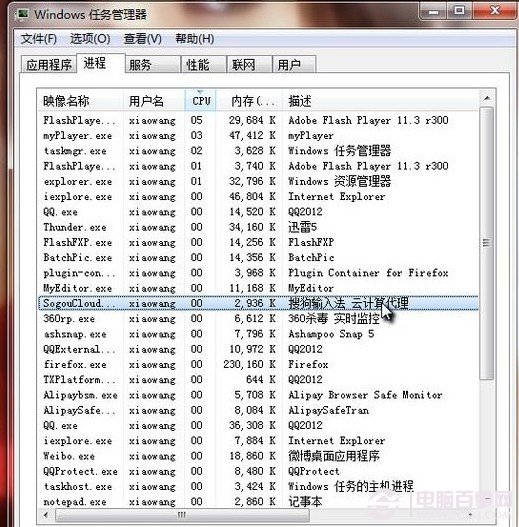Viewport: 519px width, 527px height.
Task: Select the Alipaybsm.exe process row
Action: (x=258, y=395)
